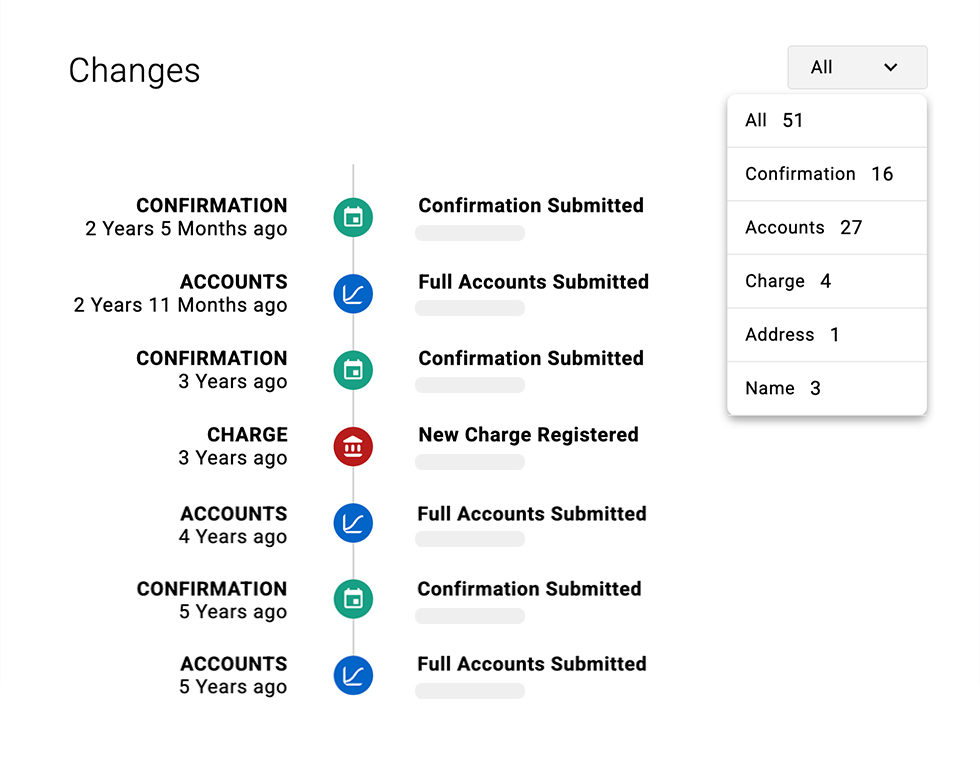Click the green calendar icon for Confirmation 5 Years ago
980x775 pixels.
point(353,599)
